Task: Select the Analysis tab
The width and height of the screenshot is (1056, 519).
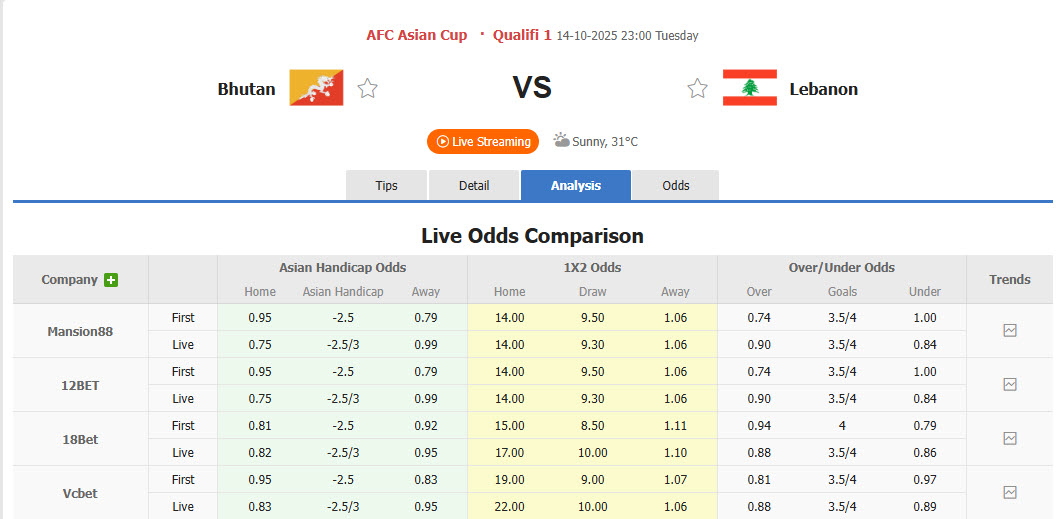Action: tap(576, 186)
